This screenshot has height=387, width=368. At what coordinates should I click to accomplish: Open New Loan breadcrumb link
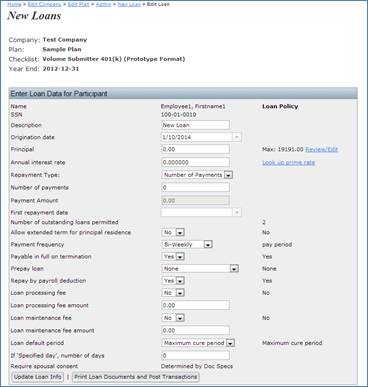point(129,4)
